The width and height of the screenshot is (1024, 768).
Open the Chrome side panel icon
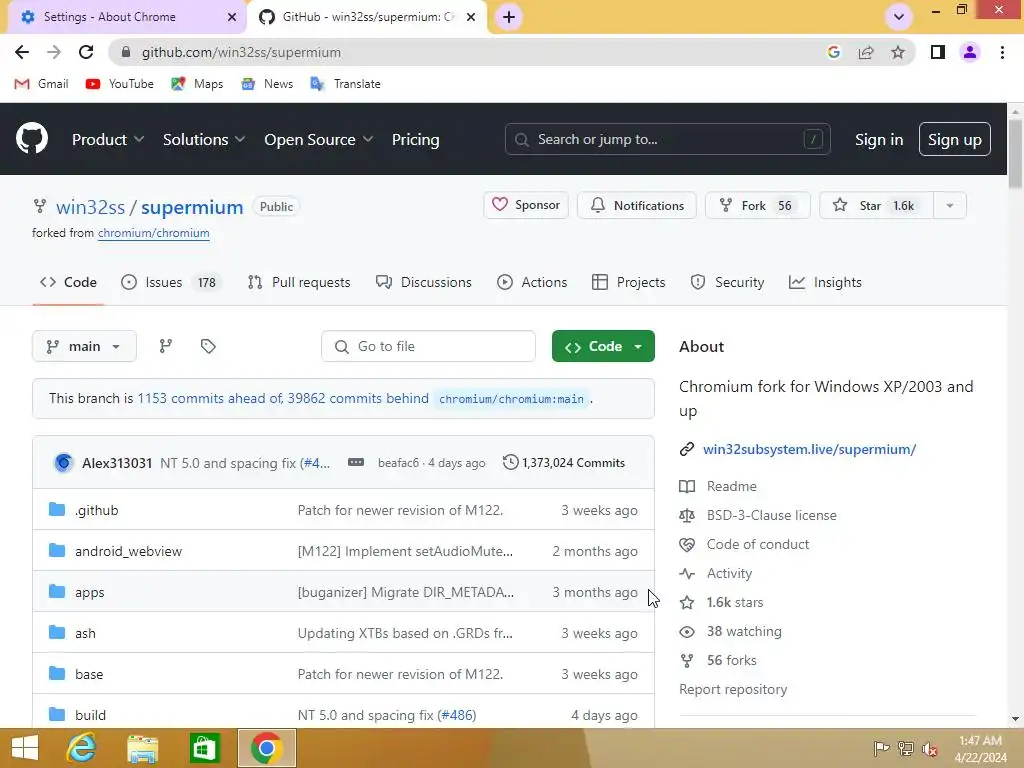937,52
